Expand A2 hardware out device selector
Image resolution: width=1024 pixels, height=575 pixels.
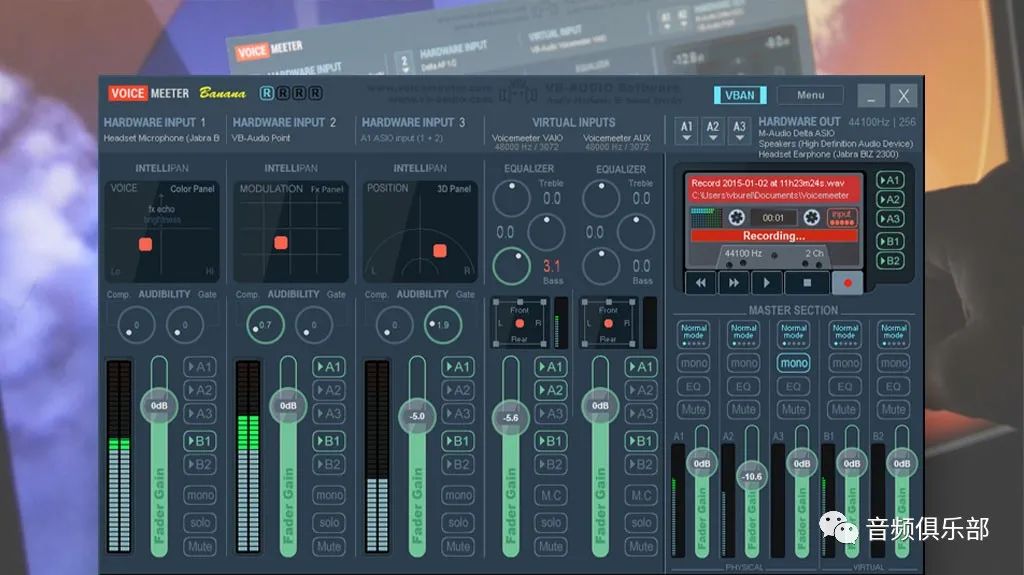[712, 130]
